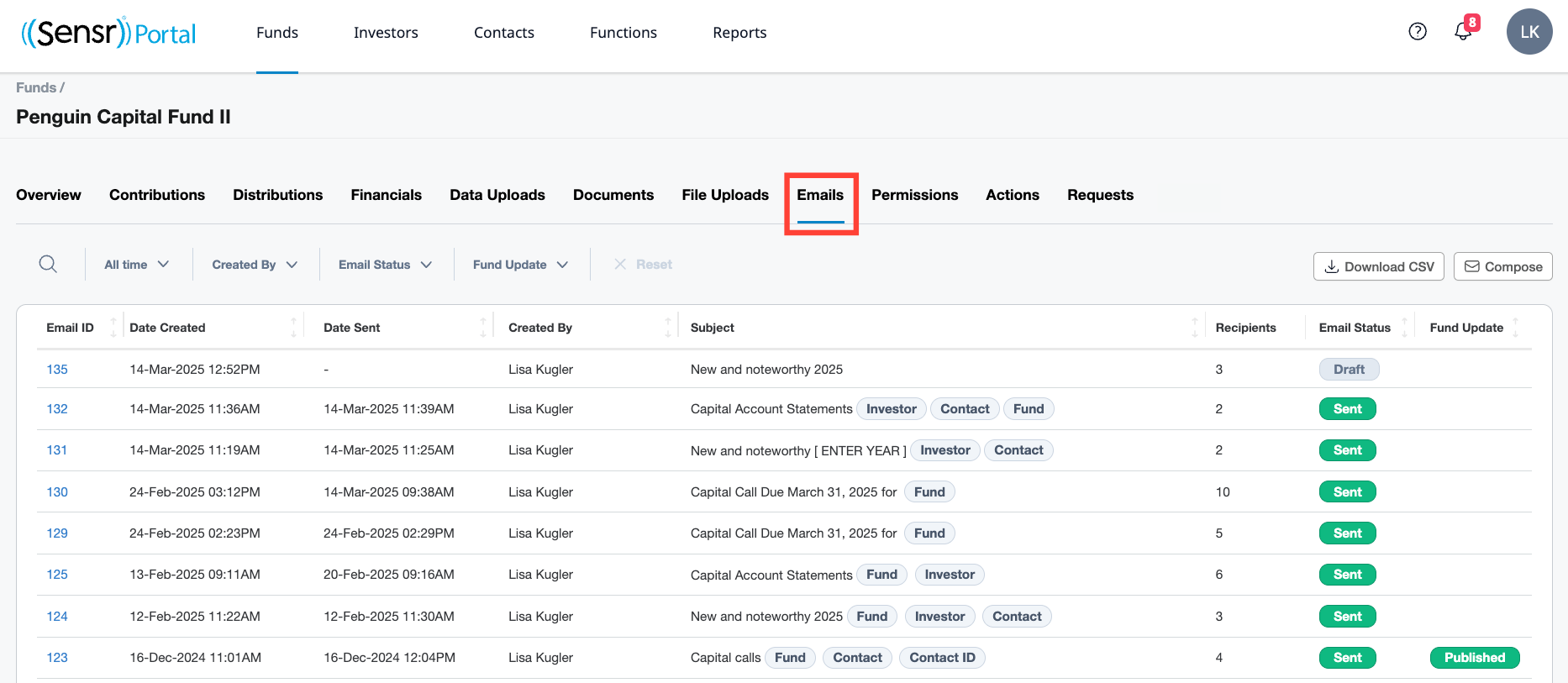Screen dimensions: 1568x683
Task: Switch to the Data Uploads tab
Action: [497, 195]
